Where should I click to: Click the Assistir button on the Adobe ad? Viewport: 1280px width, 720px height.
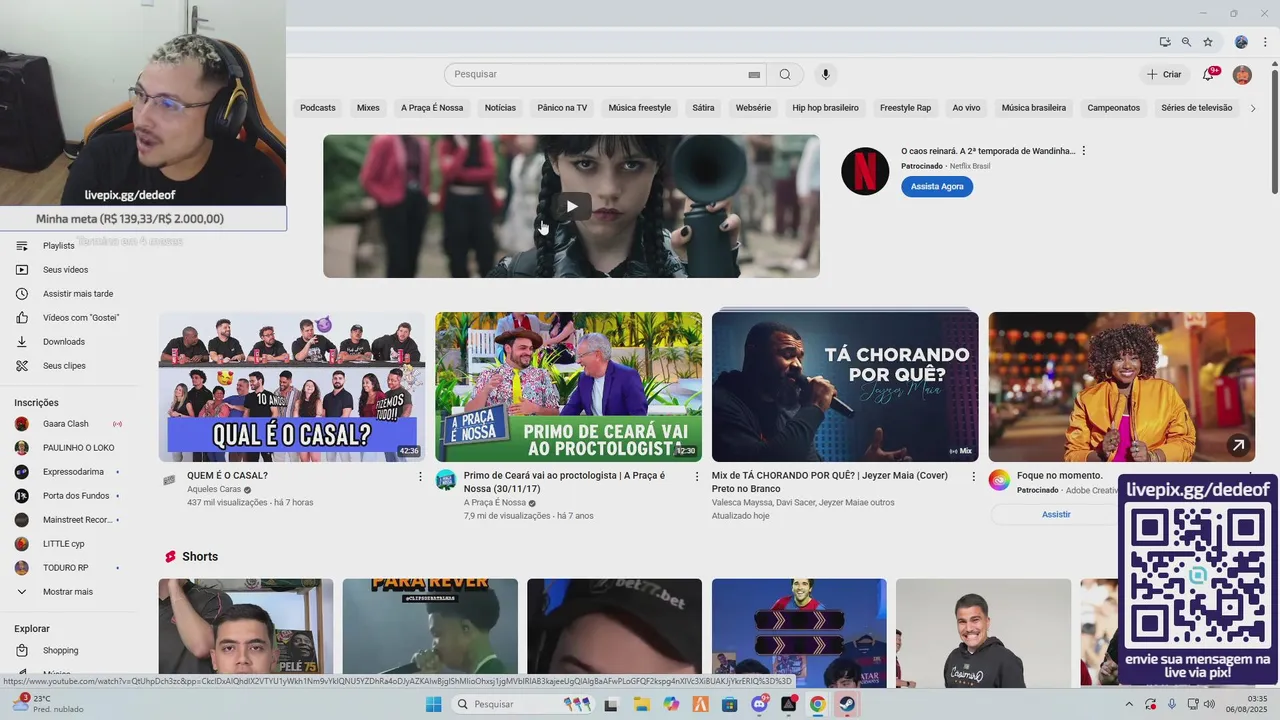pos(1056,515)
